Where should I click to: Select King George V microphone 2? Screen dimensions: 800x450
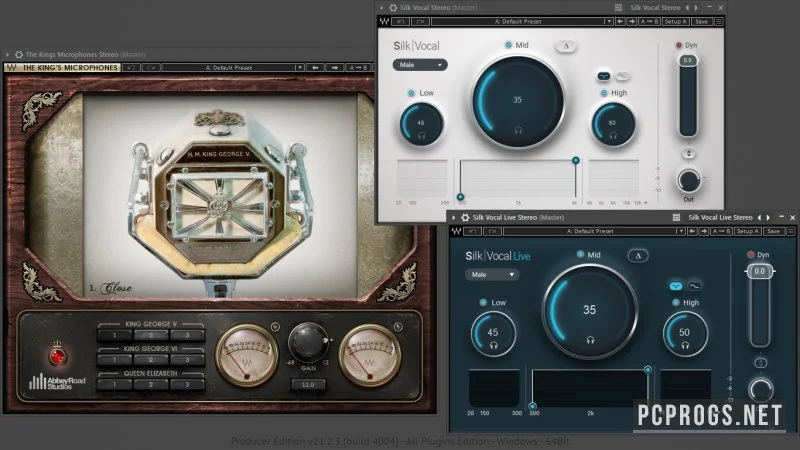pyautogui.click(x=151, y=335)
